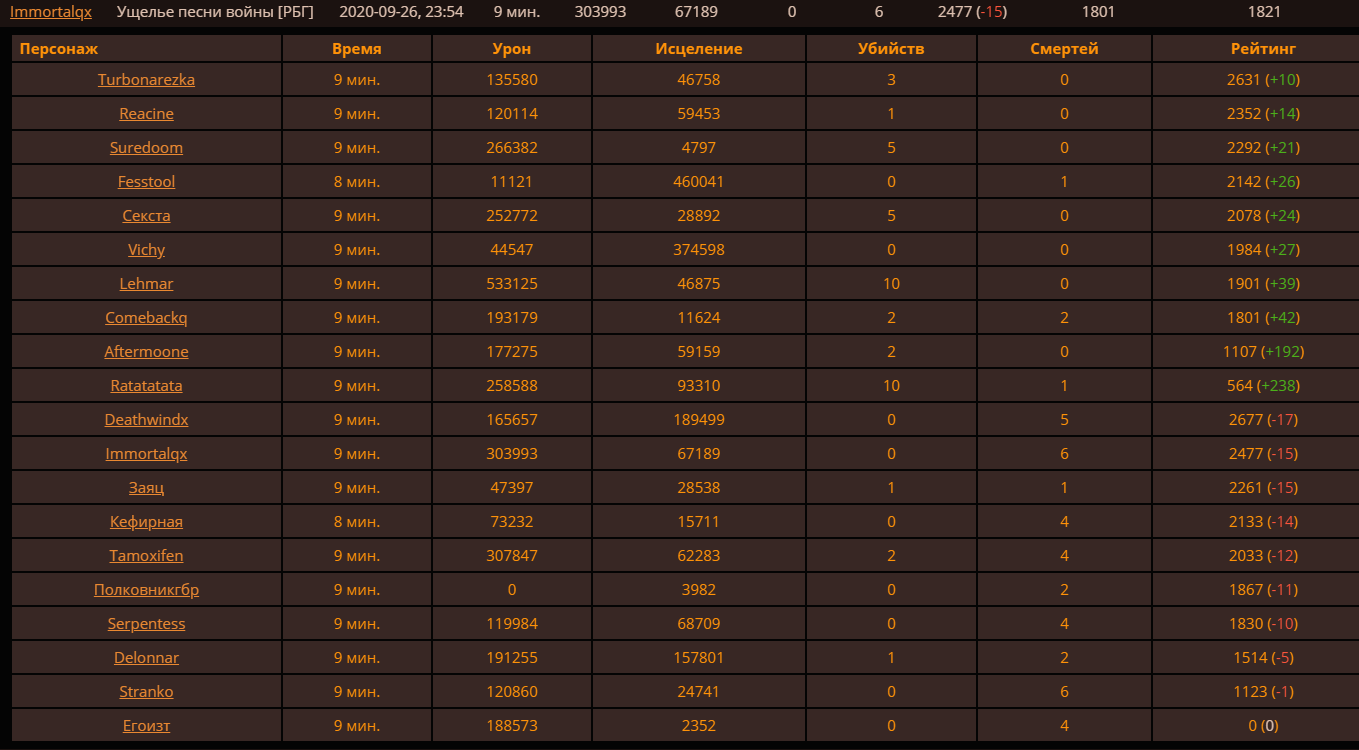Click the Vichy player name
Screen dimensions: 1359x750
tap(146, 250)
